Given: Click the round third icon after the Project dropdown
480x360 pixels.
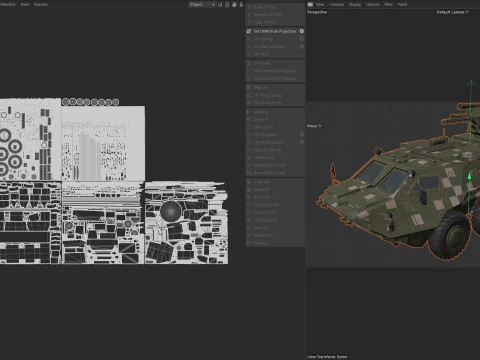Looking at the screenshot, I should (x=234, y=4).
